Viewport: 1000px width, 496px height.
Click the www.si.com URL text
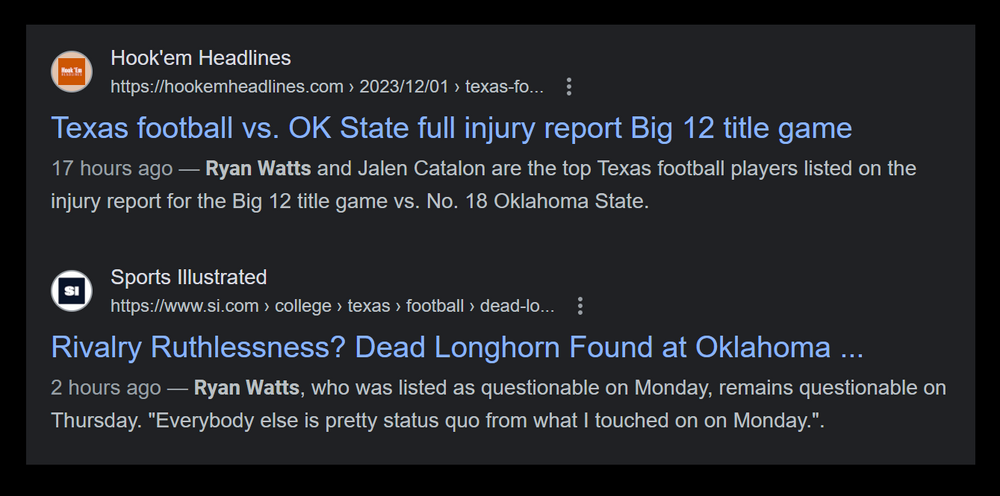[184, 306]
